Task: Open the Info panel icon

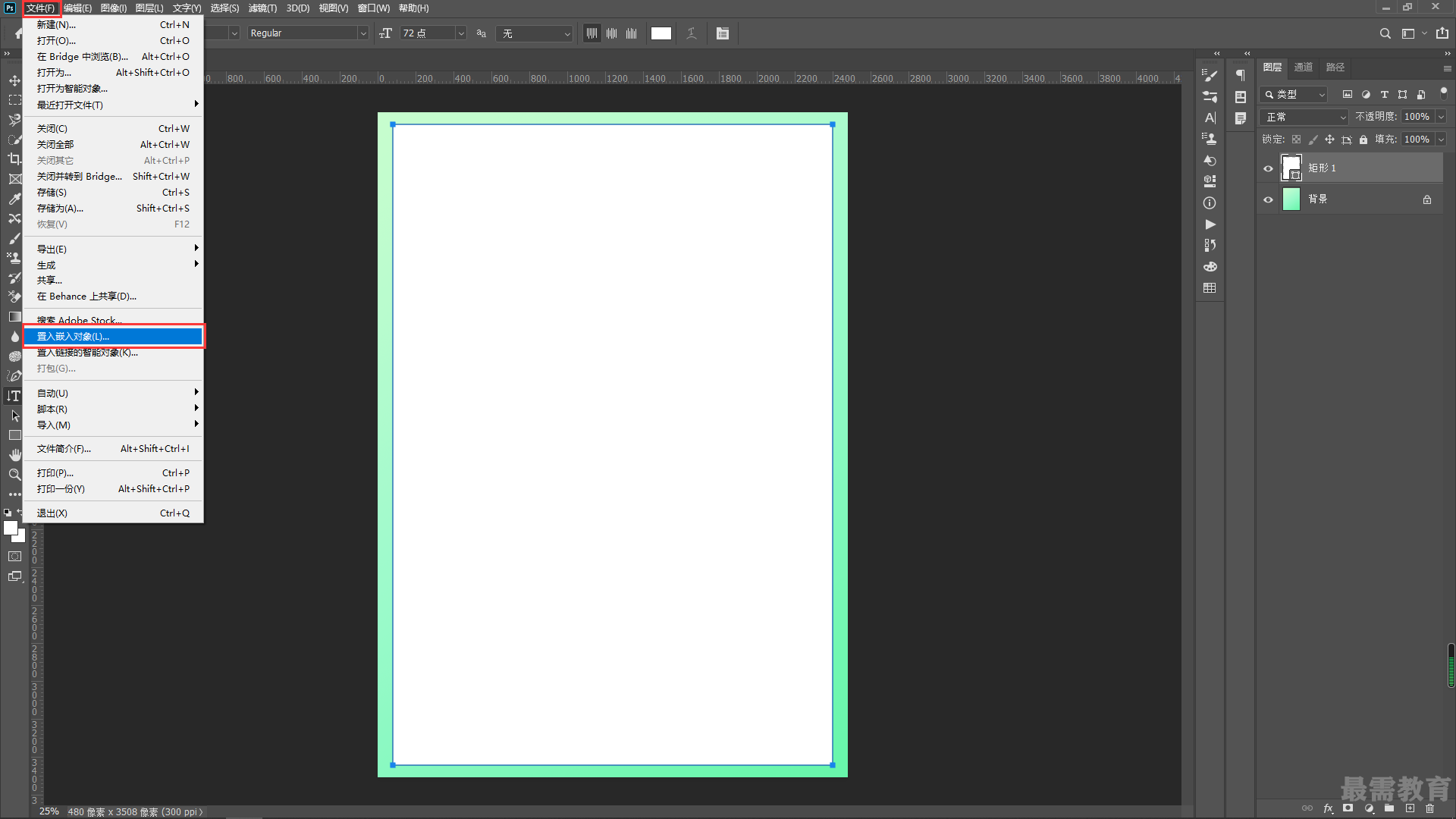Action: tap(1210, 203)
